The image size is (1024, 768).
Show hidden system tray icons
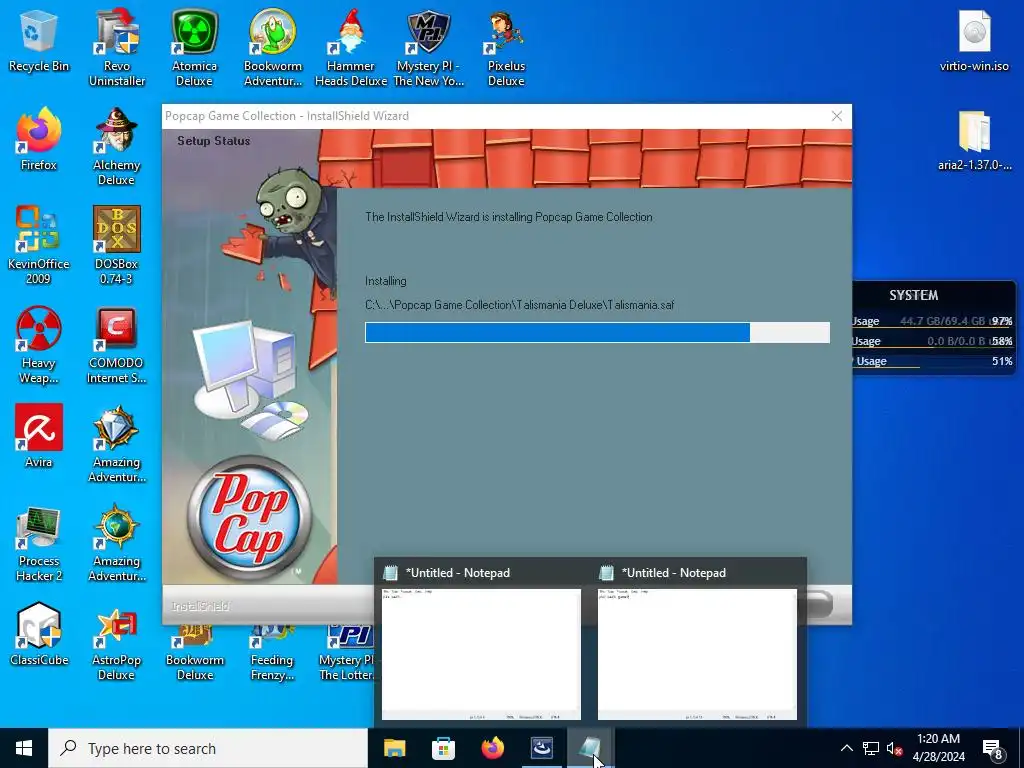click(846, 748)
